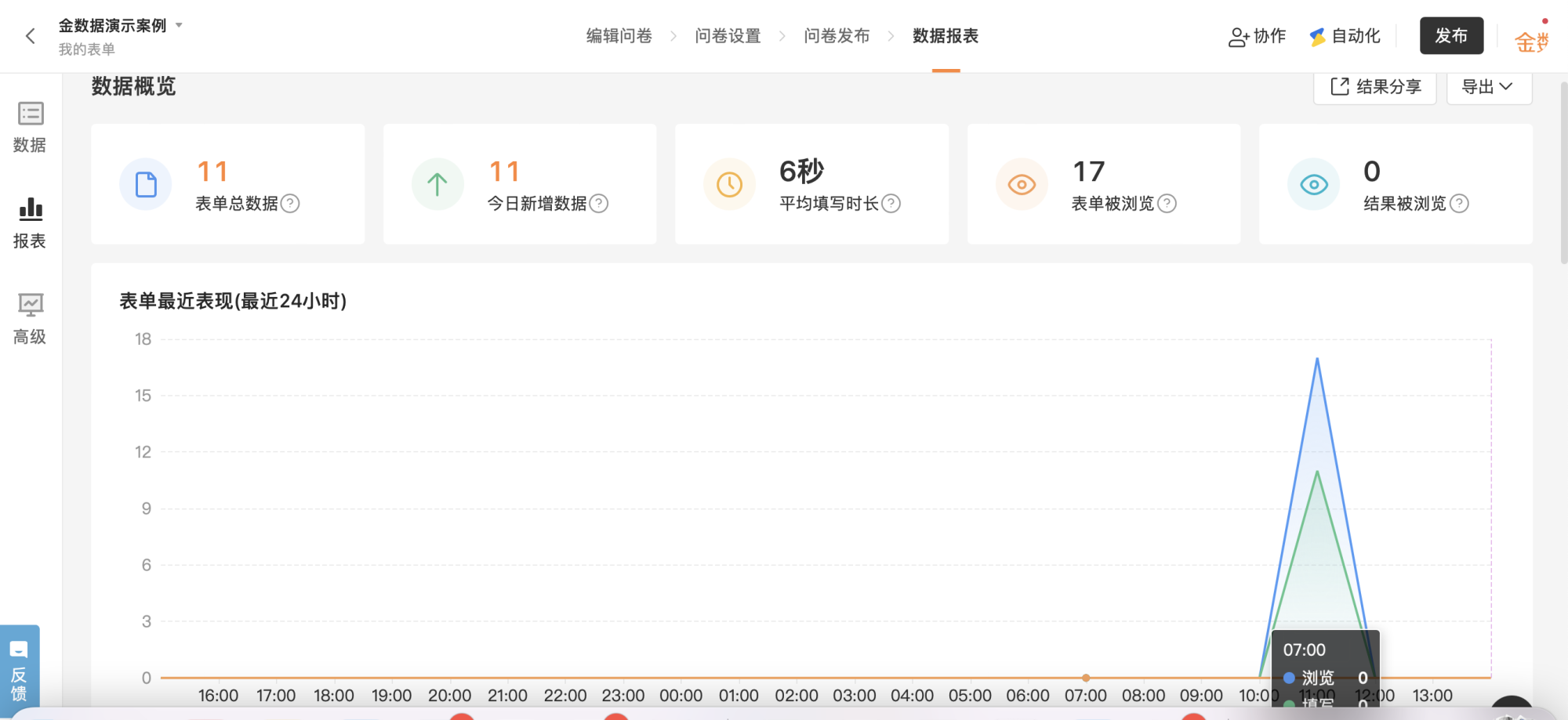1568x720 pixels.
Task: Click the 07:00 data point on the chart
Action: coord(1086,678)
